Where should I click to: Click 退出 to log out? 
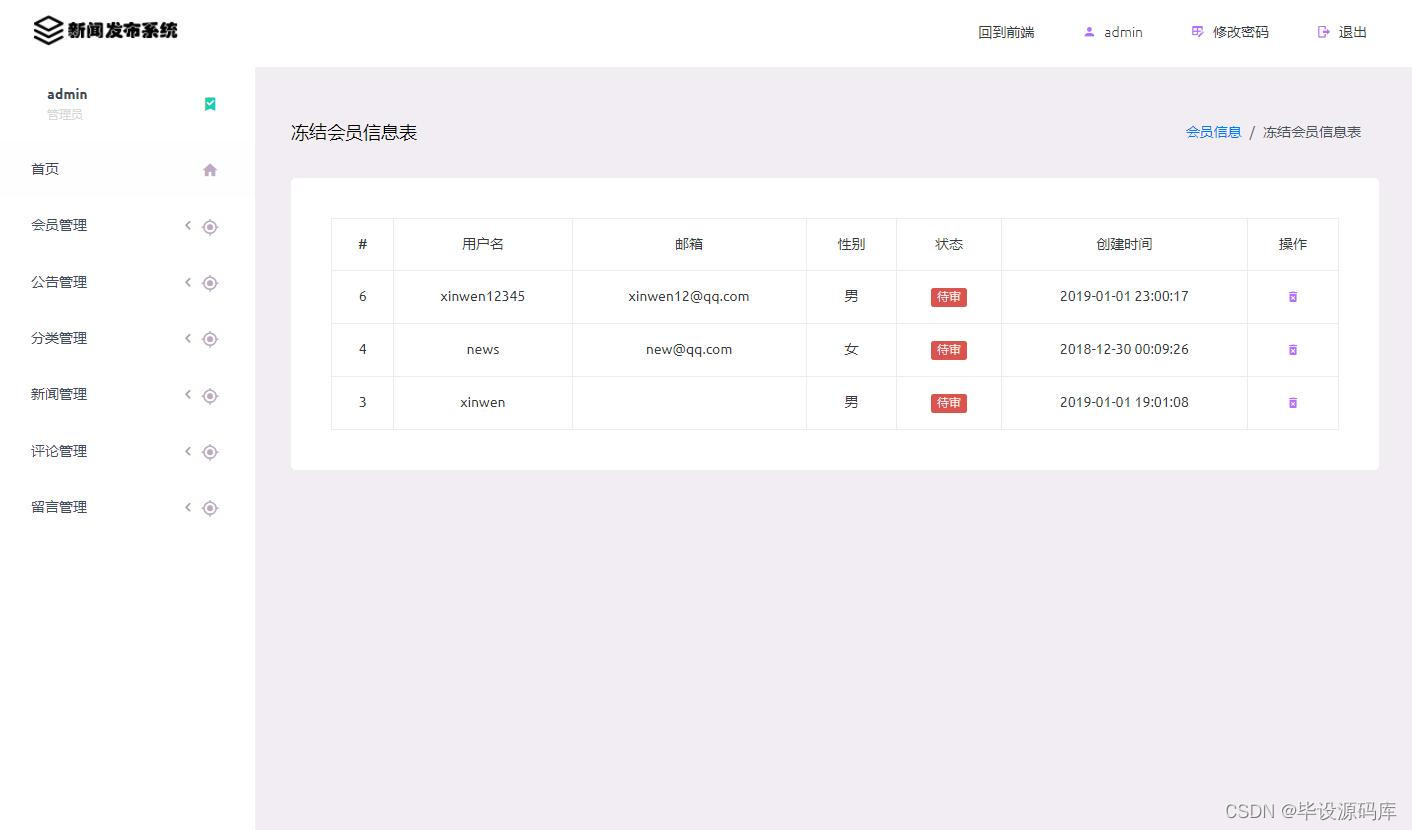[x=1352, y=32]
